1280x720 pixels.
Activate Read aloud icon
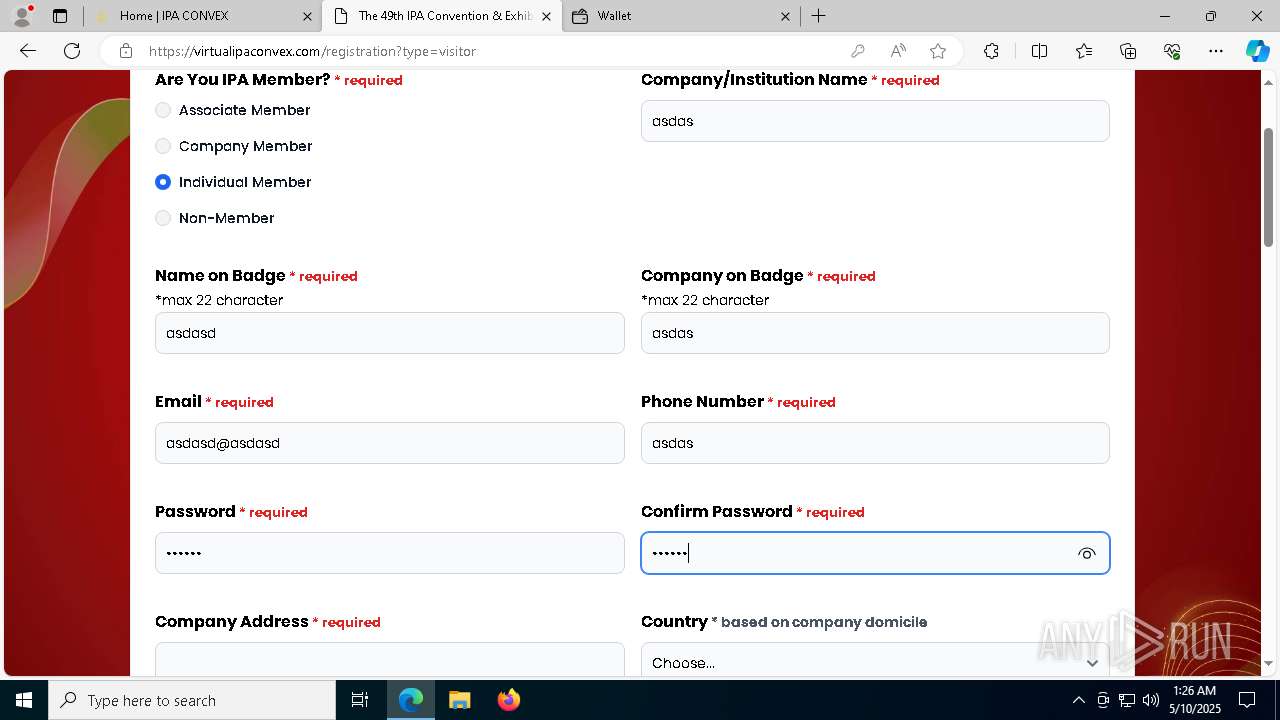tap(898, 51)
